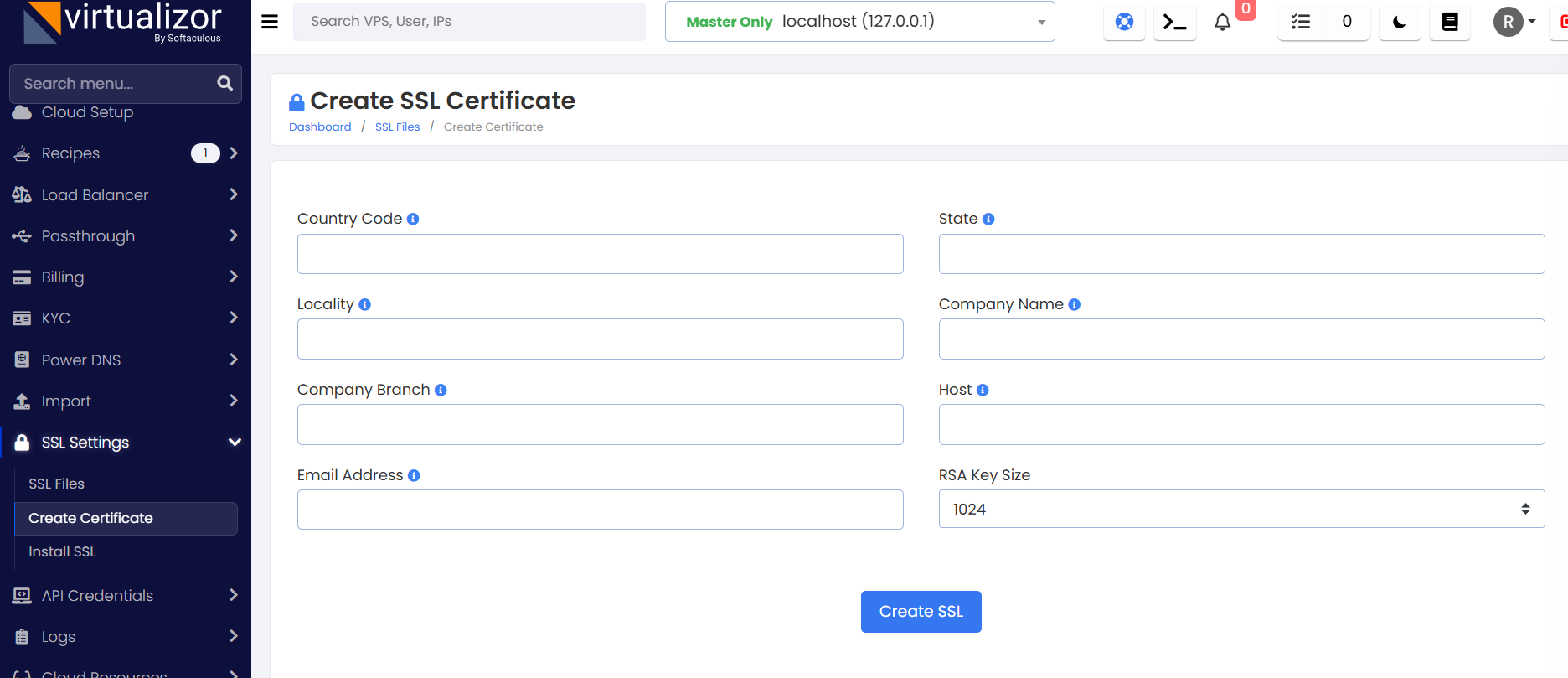The image size is (1568, 678).
Task: Click the Country Code info icon
Action: tap(413, 219)
